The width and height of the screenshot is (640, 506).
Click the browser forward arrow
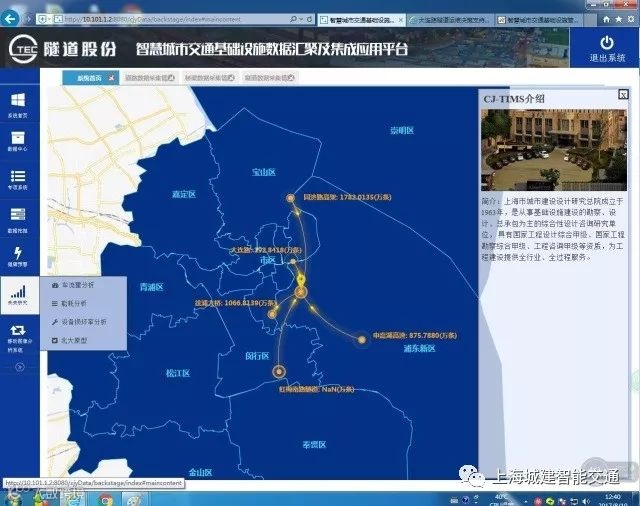point(28,19)
